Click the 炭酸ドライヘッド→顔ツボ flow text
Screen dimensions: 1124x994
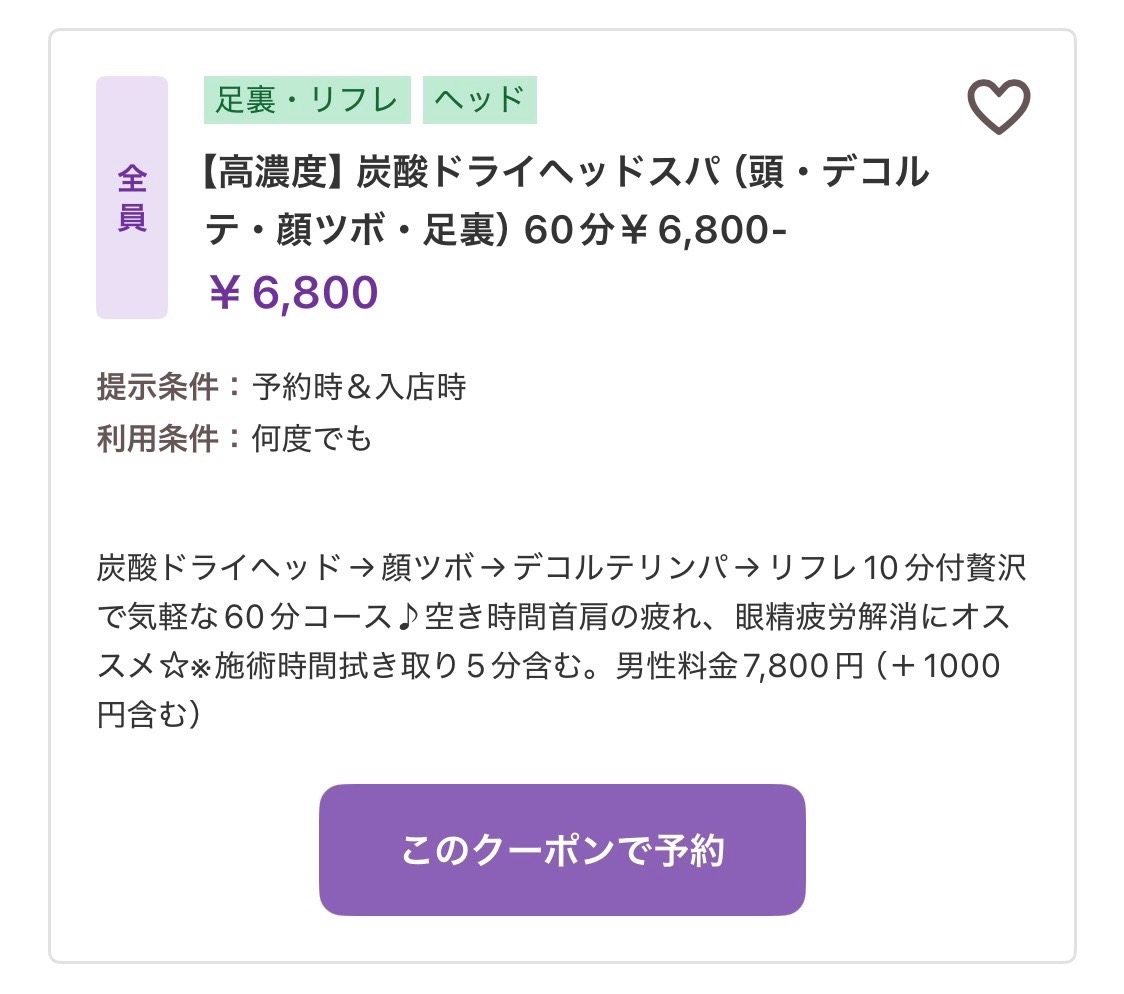[x=285, y=568]
